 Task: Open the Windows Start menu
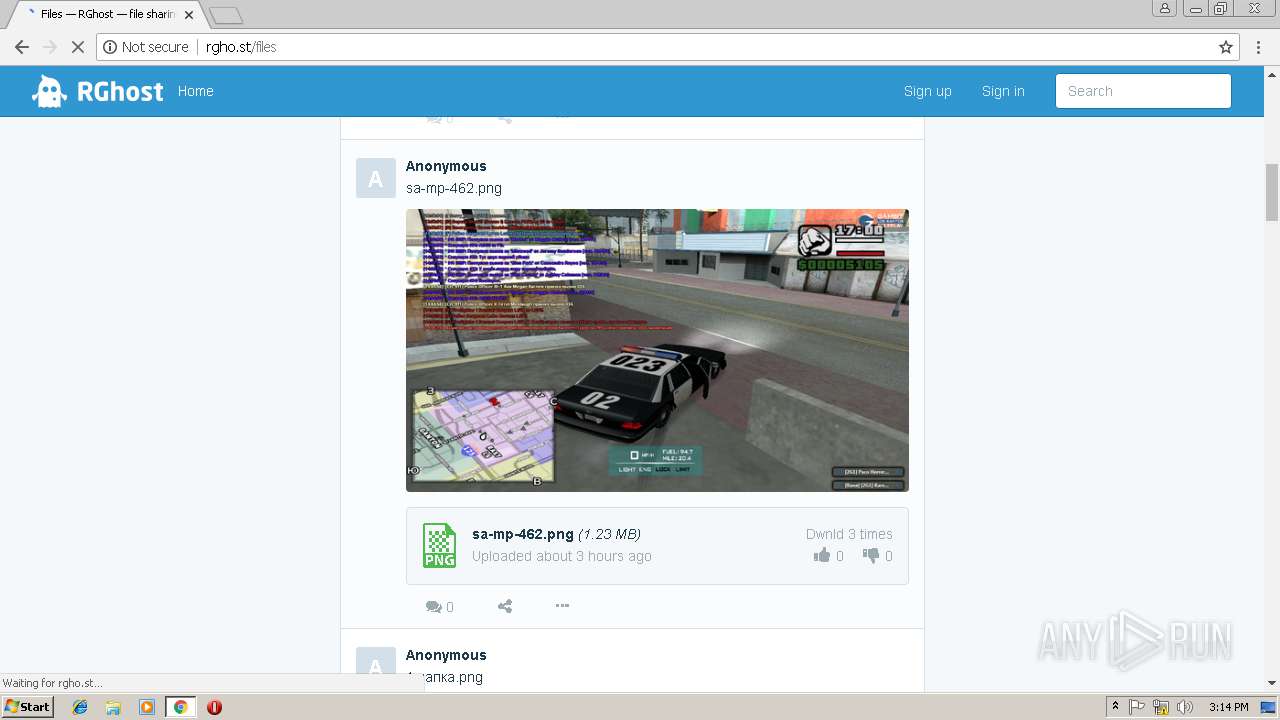pos(28,707)
